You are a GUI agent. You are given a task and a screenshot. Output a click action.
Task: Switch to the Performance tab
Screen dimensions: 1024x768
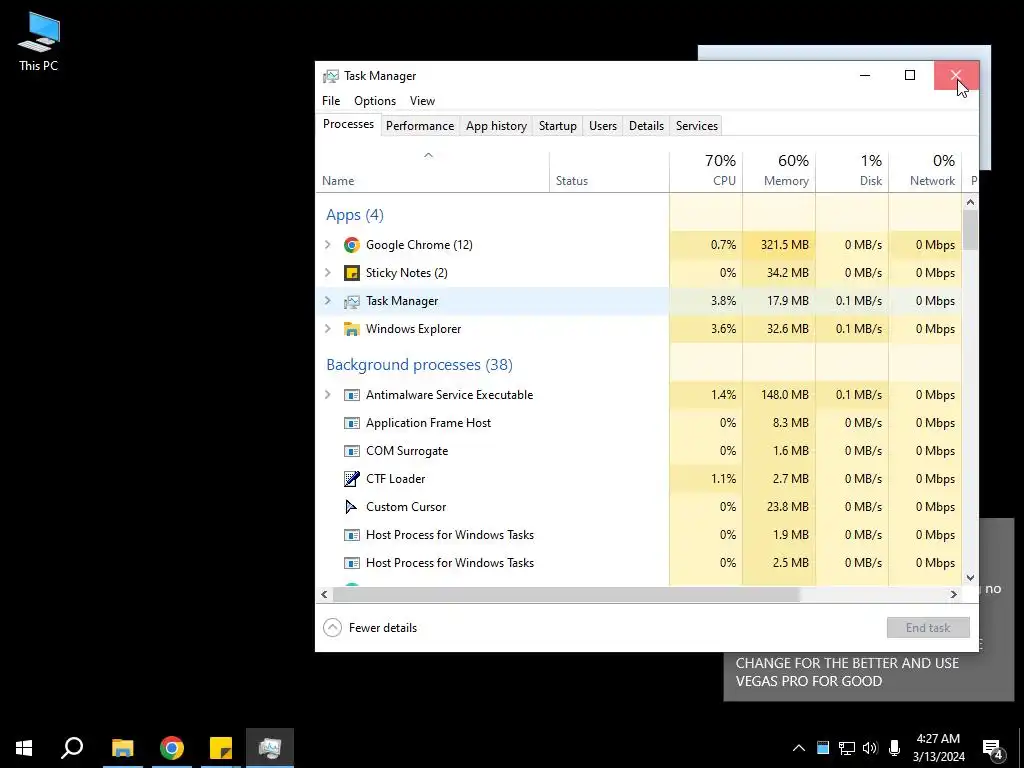pos(420,125)
